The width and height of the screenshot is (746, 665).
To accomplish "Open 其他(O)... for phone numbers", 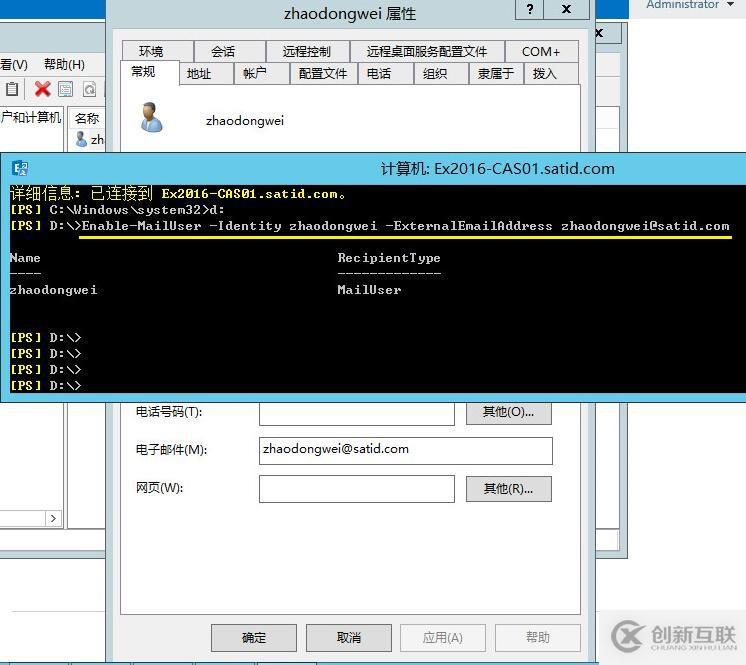I will pyautogui.click(x=509, y=413).
